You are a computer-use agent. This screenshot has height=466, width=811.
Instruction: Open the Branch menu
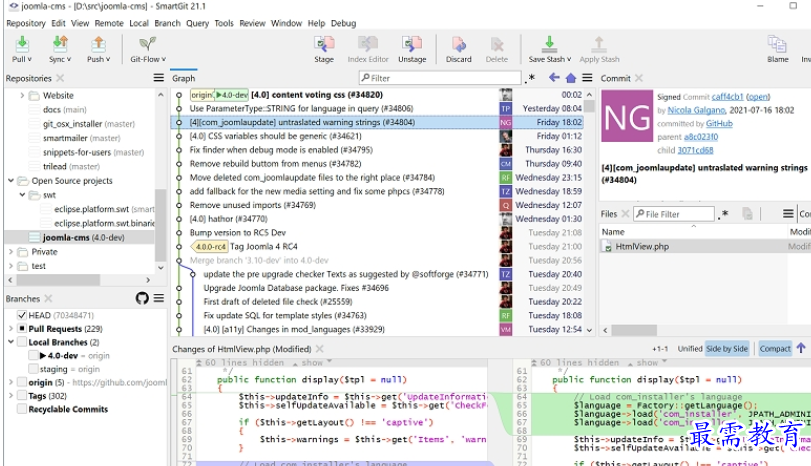pos(167,23)
